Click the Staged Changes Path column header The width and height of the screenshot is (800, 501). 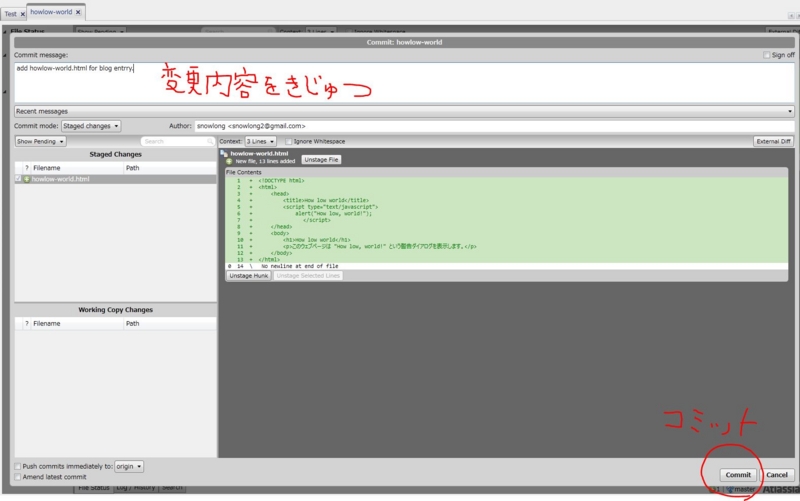coord(170,168)
